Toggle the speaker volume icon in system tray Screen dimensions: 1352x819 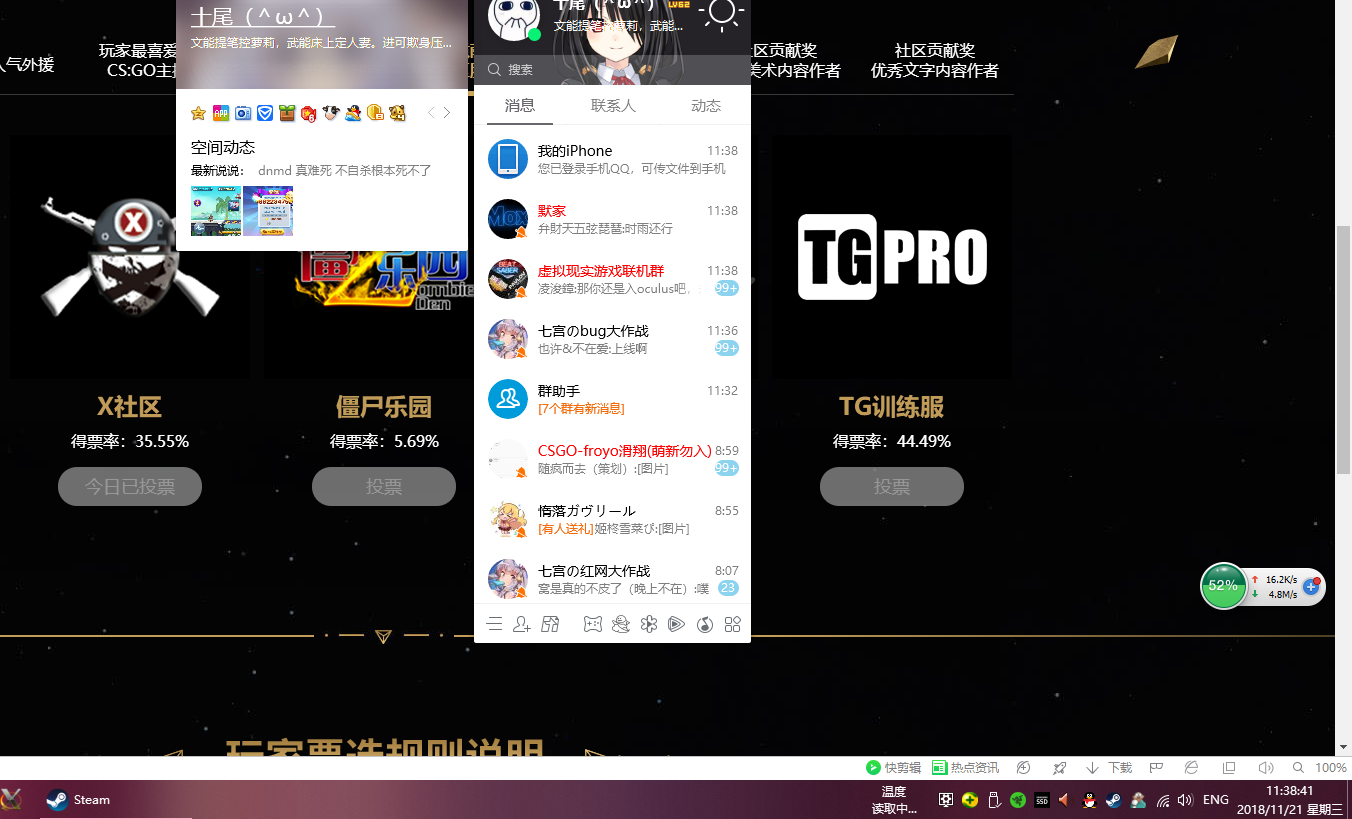[1185, 800]
